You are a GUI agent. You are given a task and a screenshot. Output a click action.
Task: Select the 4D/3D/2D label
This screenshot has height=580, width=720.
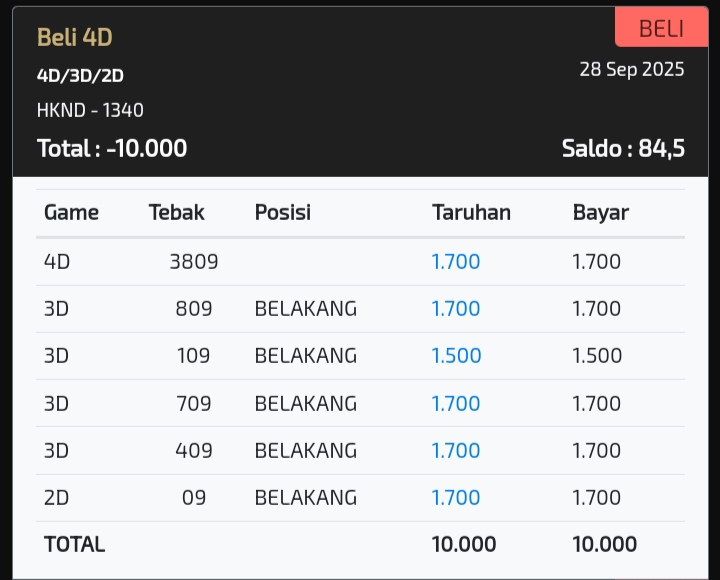(x=80, y=75)
